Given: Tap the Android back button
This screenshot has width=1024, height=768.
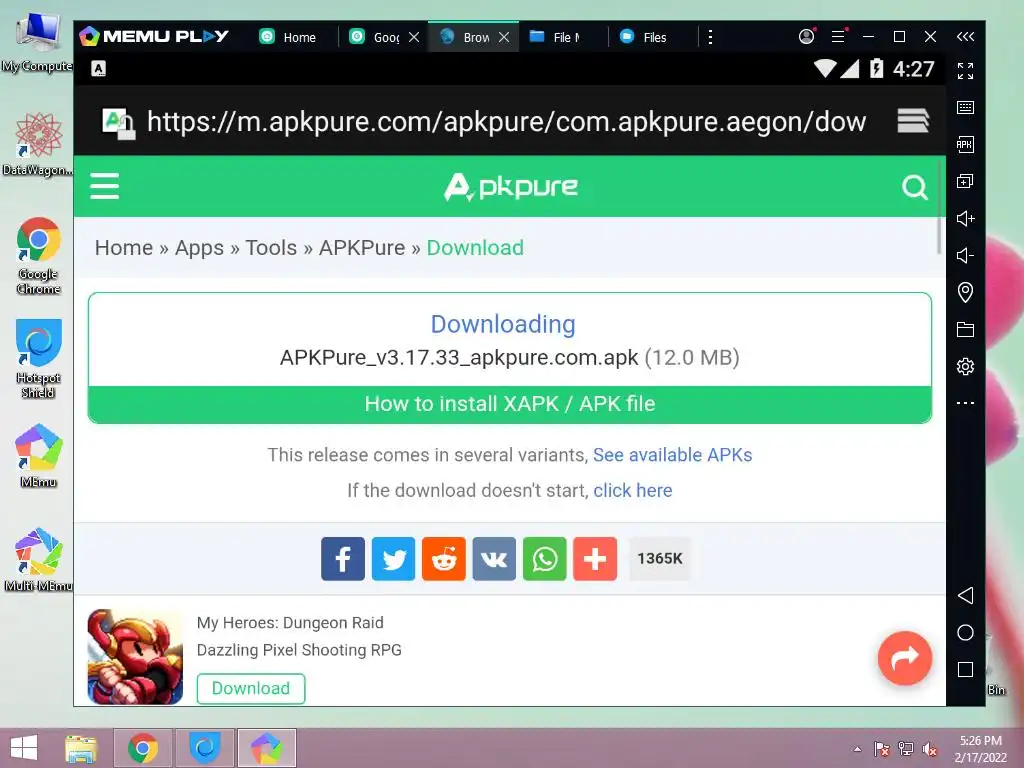Looking at the screenshot, I should click(x=965, y=595).
